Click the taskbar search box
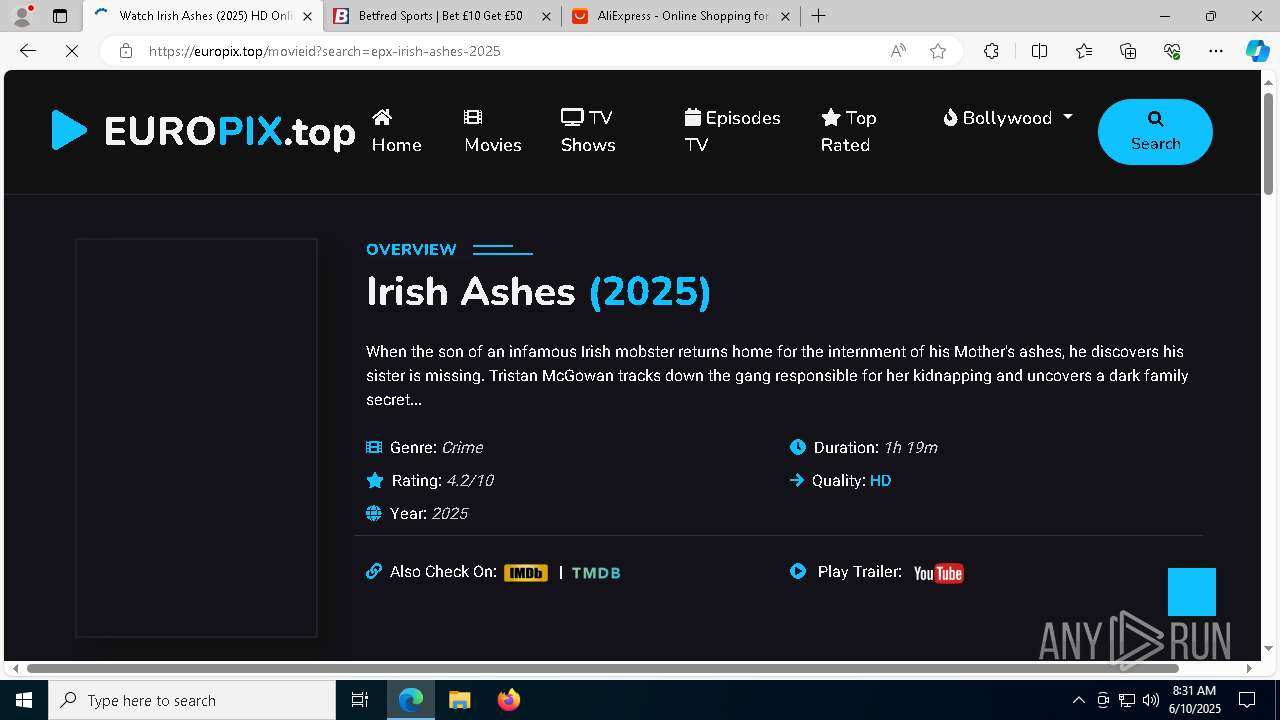 pyautogui.click(x=192, y=700)
